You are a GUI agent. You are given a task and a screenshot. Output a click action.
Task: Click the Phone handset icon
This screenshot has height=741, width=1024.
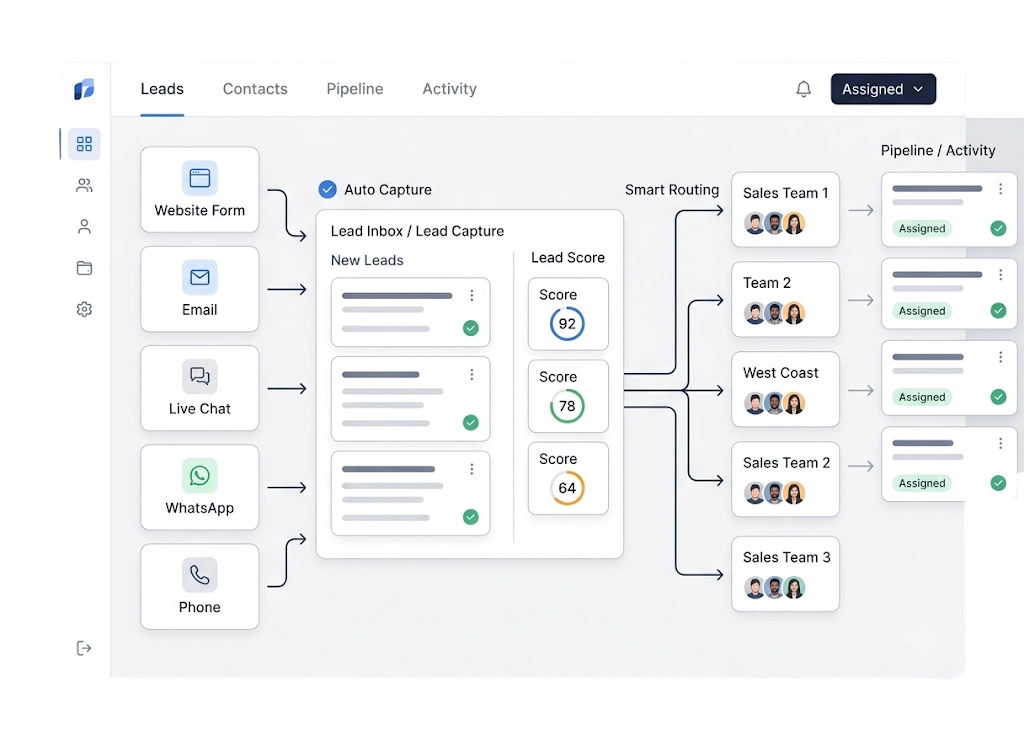[200, 575]
